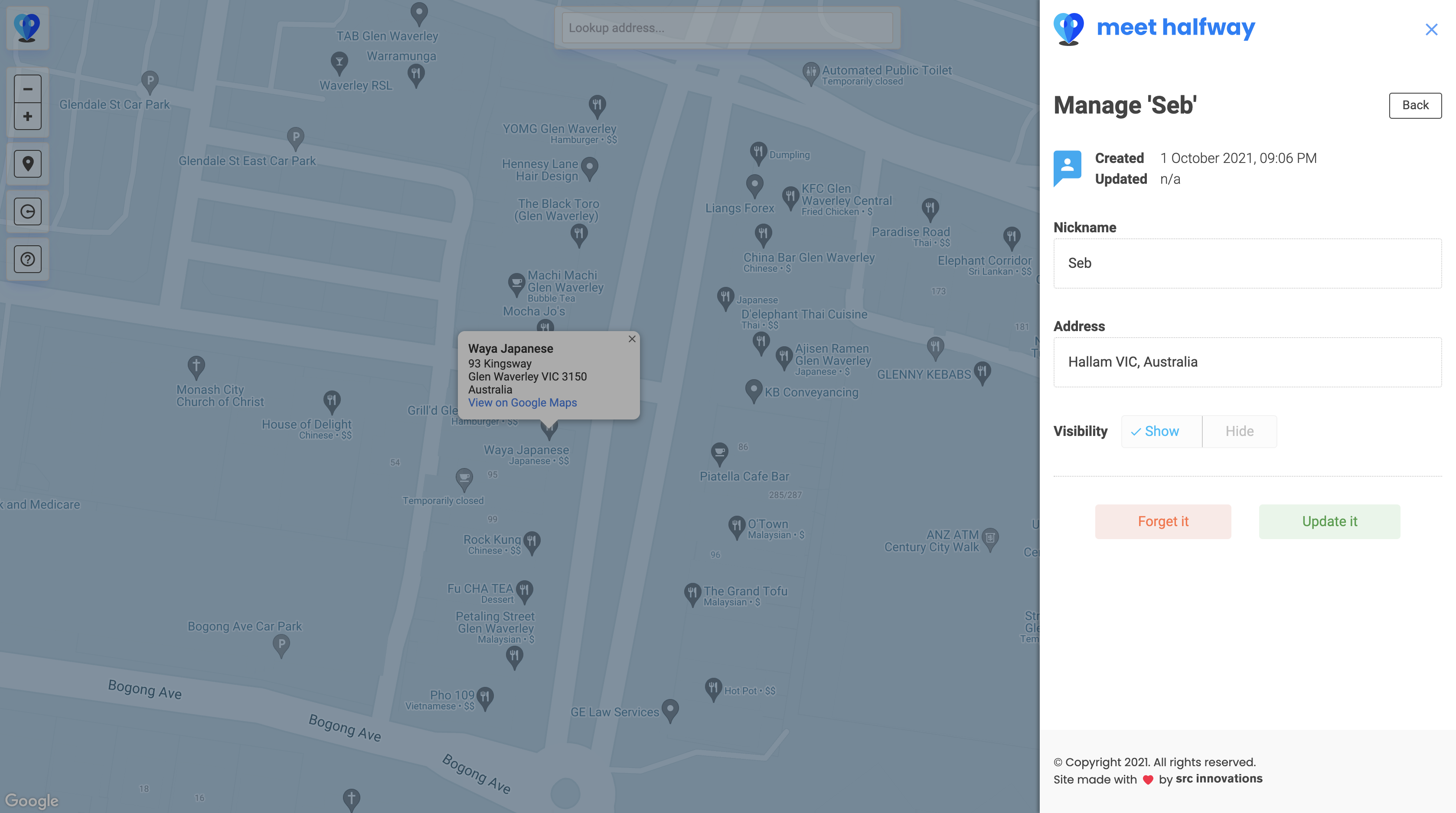The image size is (1456, 813).
Task: Click the Lookup address search box
Action: [x=727, y=28]
